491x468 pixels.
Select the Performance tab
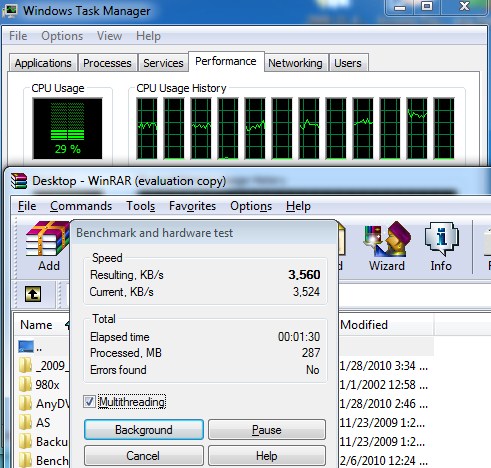226,61
